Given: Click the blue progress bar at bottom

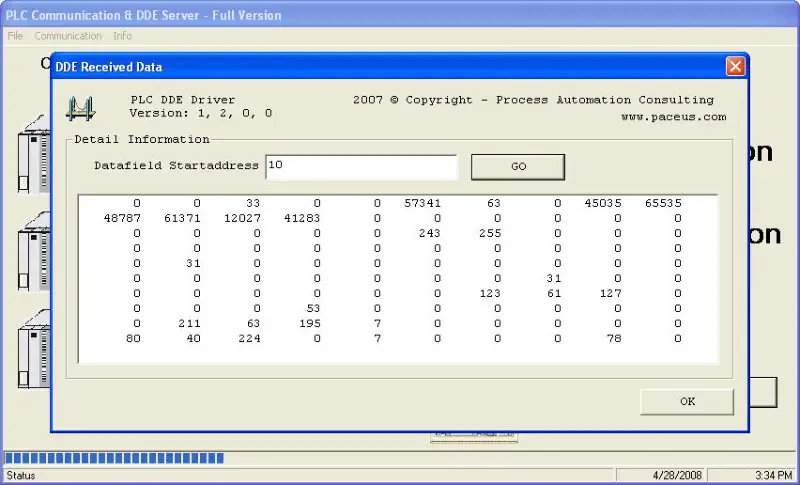Looking at the screenshot, I should [x=115, y=459].
